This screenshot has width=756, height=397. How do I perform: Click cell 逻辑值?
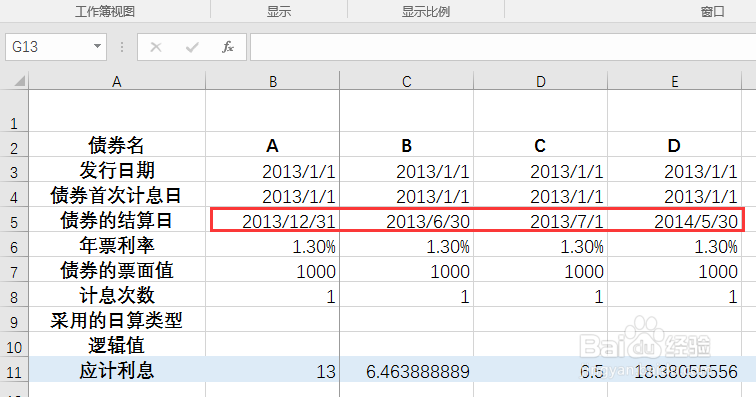point(117,345)
